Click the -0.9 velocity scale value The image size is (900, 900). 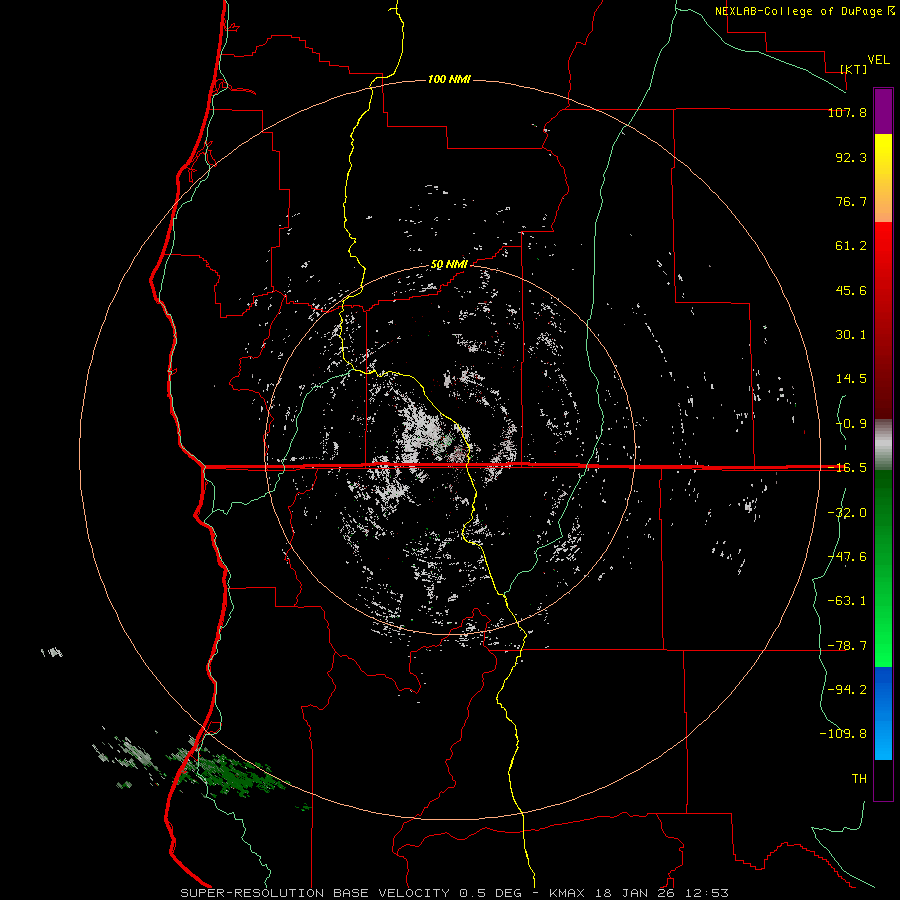(851, 424)
